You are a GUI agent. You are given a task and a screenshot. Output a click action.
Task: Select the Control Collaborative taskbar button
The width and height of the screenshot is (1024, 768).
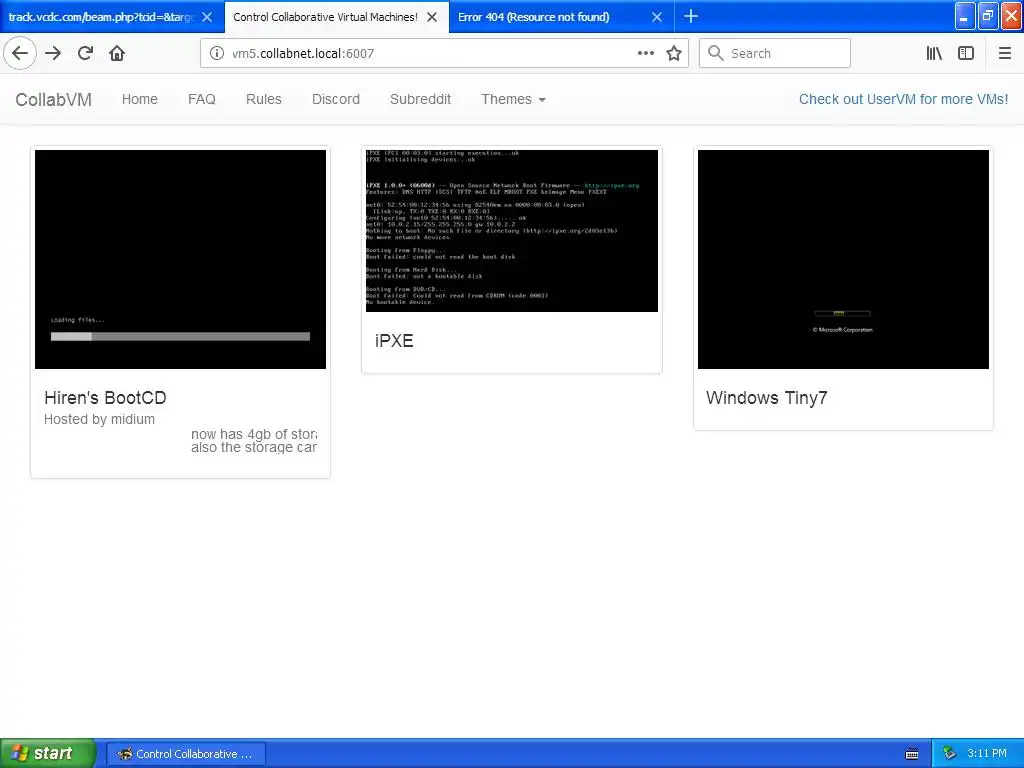(x=186, y=754)
